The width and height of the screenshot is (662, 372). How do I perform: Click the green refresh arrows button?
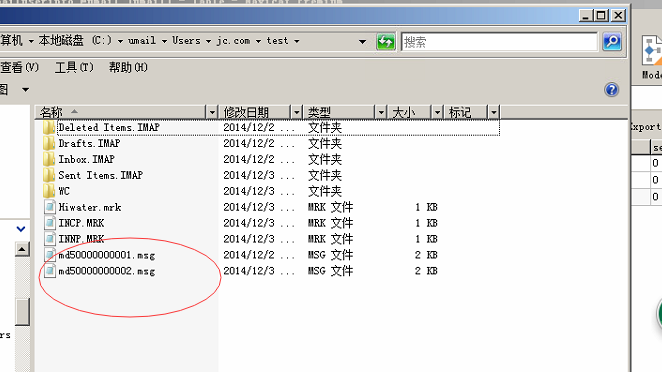pos(385,41)
